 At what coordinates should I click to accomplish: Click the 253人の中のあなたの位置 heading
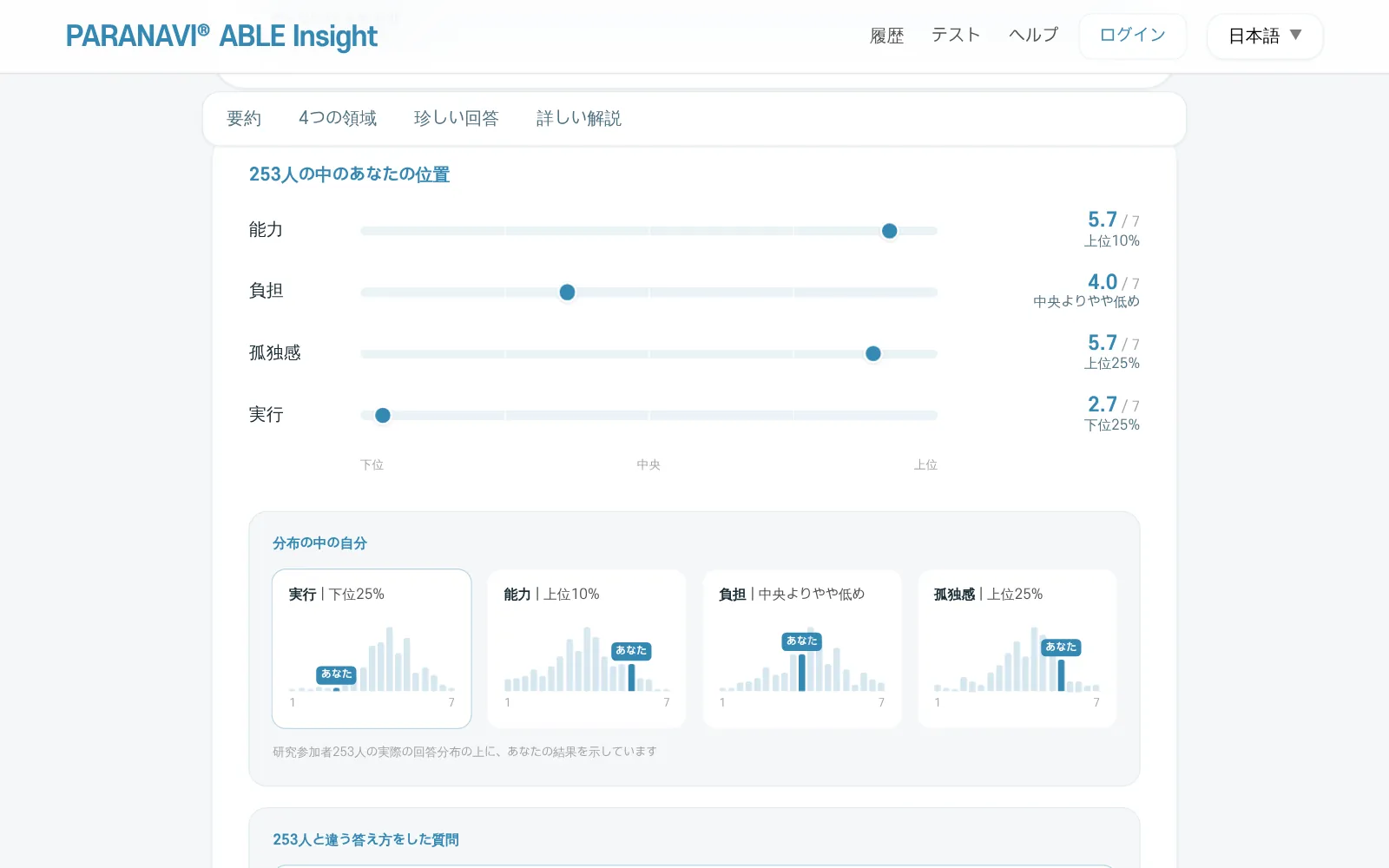[x=349, y=174]
